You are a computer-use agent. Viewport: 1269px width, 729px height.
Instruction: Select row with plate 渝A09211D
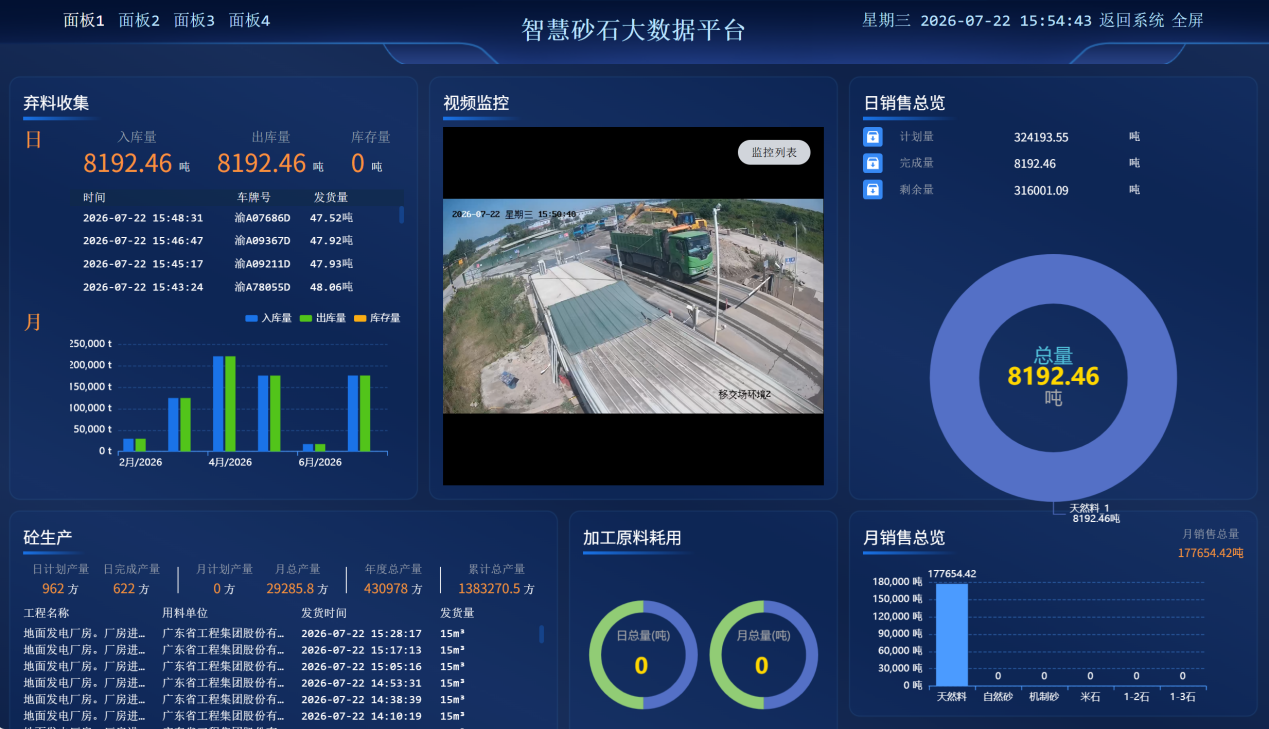click(x=240, y=264)
